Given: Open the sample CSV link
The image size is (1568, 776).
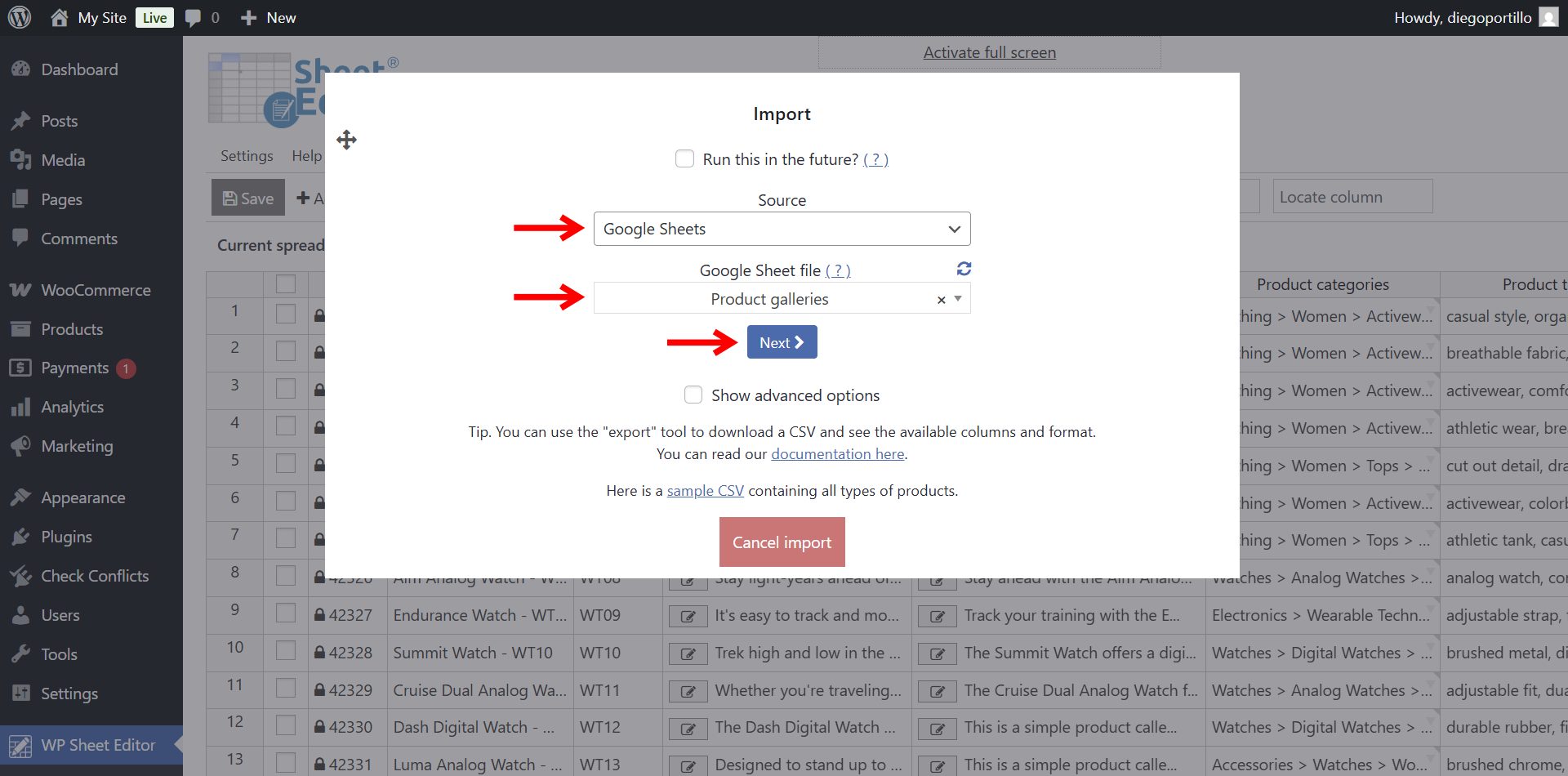Looking at the screenshot, I should pos(705,490).
